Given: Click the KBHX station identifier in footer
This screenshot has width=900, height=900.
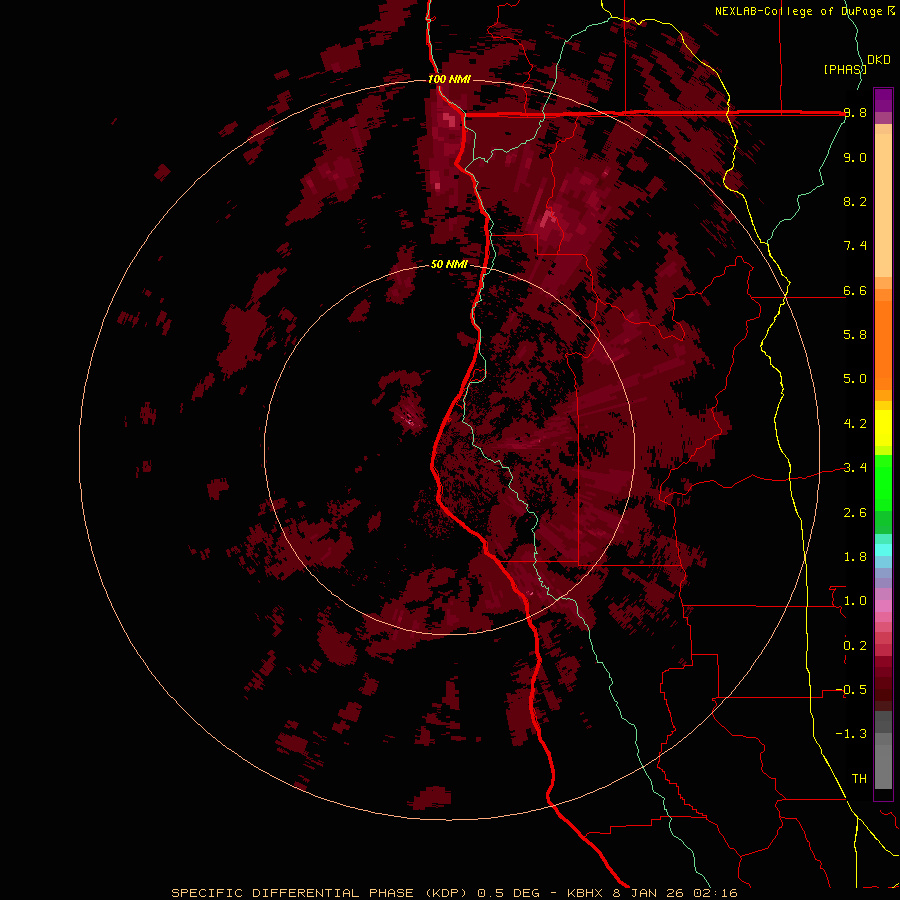Looking at the screenshot, I should click(586, 893).
